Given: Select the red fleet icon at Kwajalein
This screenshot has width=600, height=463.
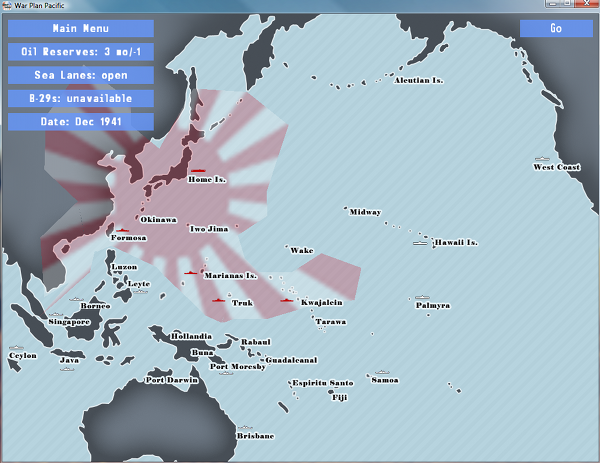Looking at the screenshot, I should pyautogui.click(x=286, y=300).
